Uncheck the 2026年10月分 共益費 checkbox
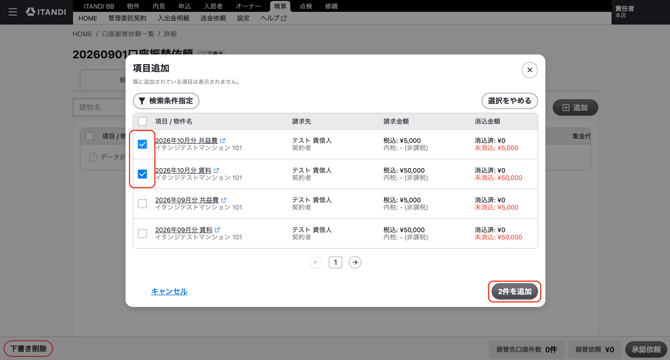 point(142,144)
